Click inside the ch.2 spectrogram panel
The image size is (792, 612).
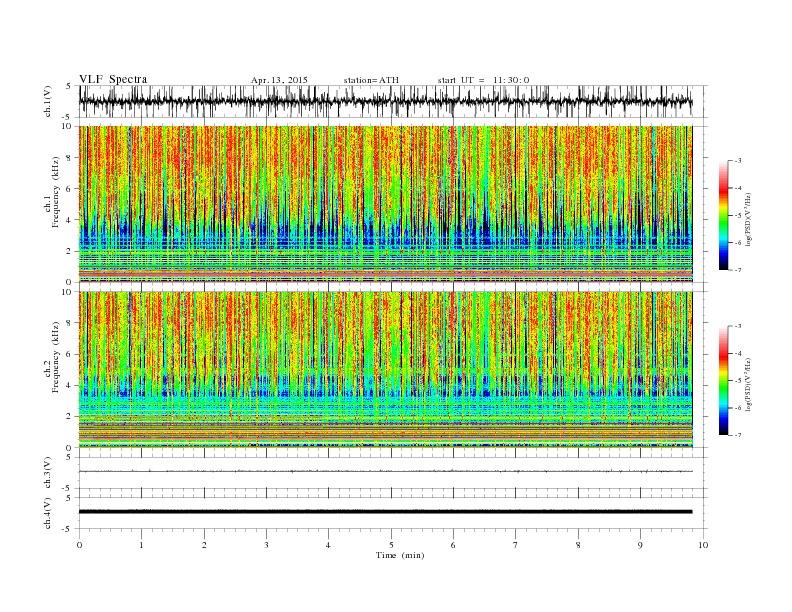click(x=385, y=370)
